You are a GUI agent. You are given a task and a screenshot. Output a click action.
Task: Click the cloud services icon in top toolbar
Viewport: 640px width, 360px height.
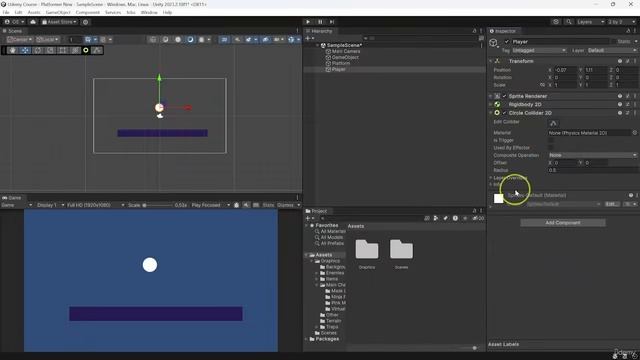[x=33, y=22]
